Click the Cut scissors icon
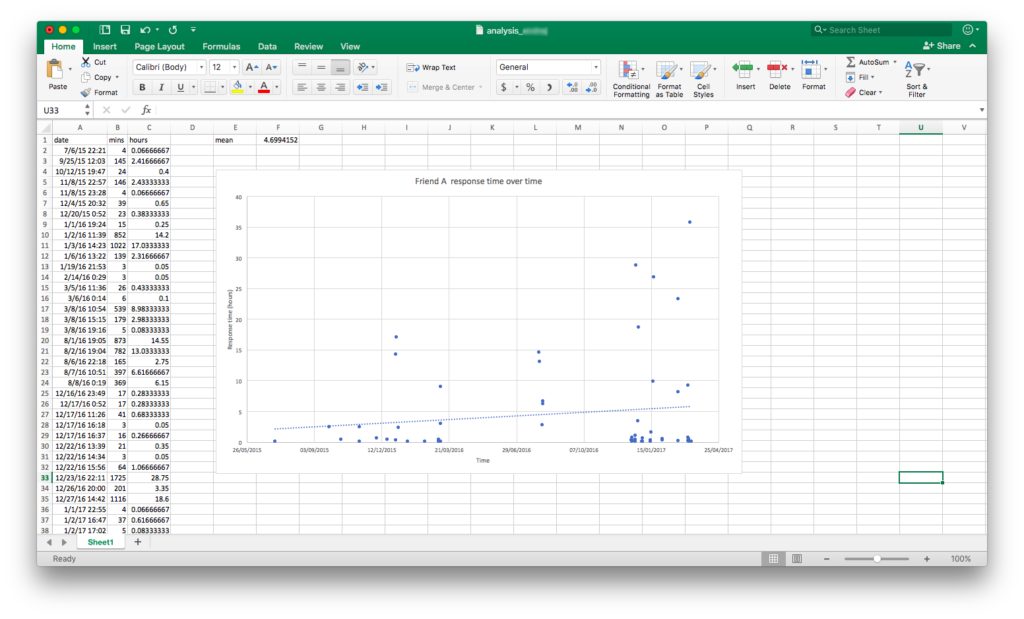The image size is (1024, 619). click(x=86, y=62)
